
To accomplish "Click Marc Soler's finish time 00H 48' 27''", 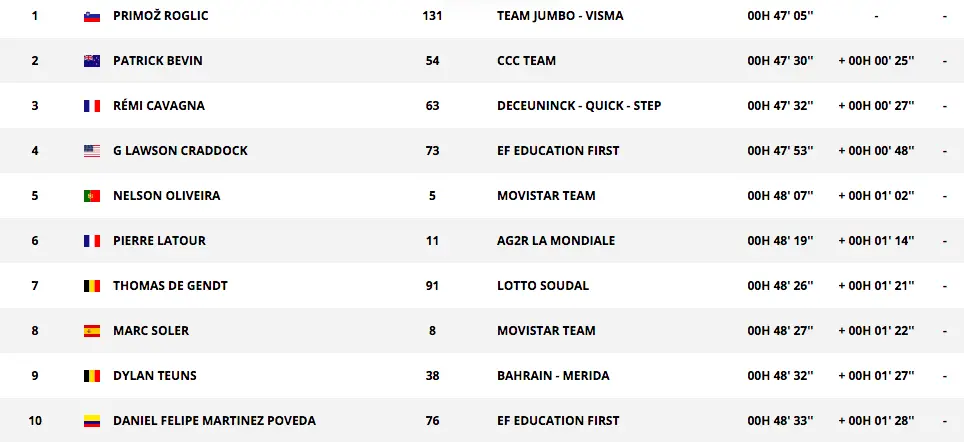I will tap(781, 331).
